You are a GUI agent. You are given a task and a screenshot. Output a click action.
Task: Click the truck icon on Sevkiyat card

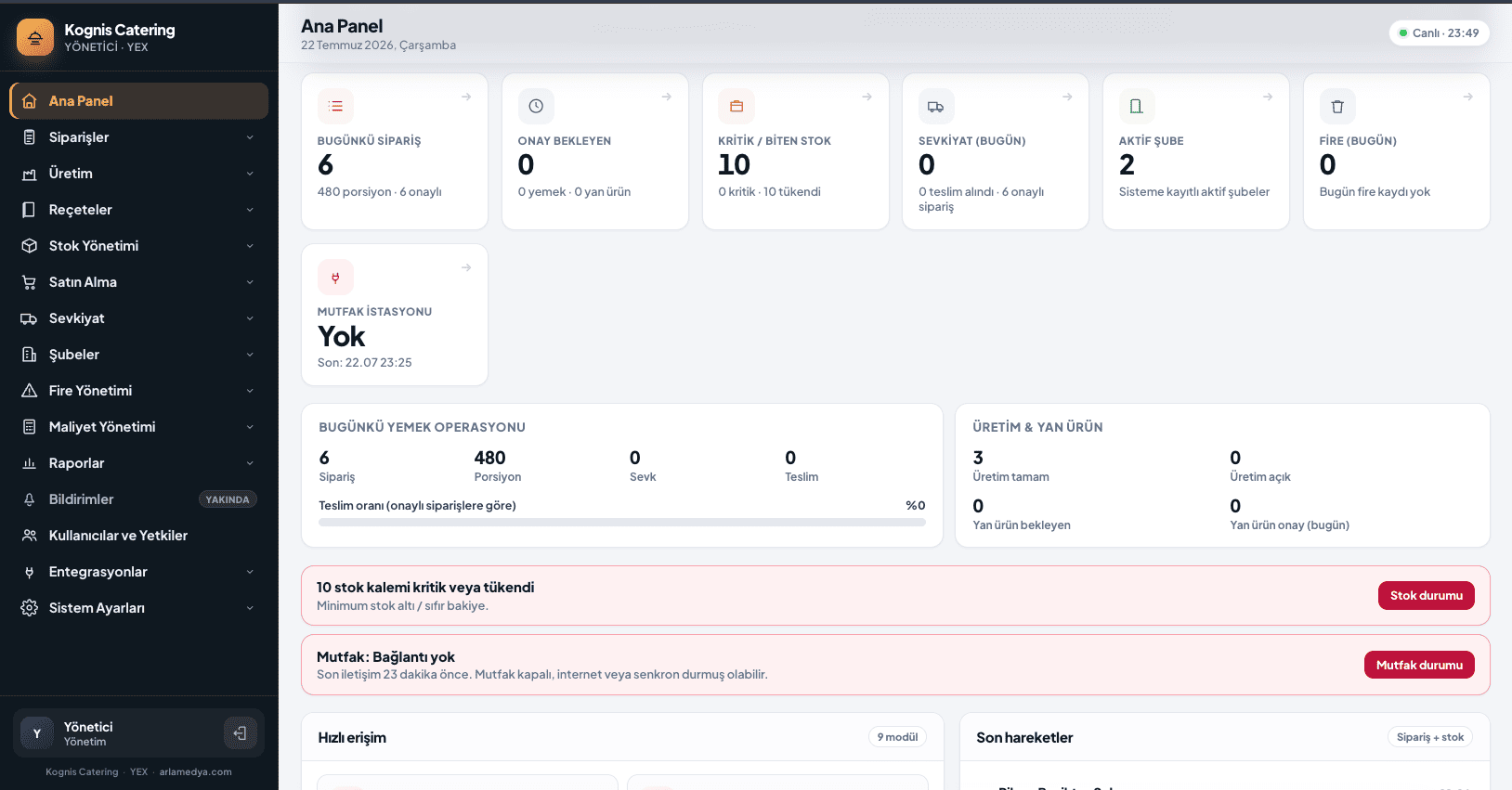tap(936, 107)
